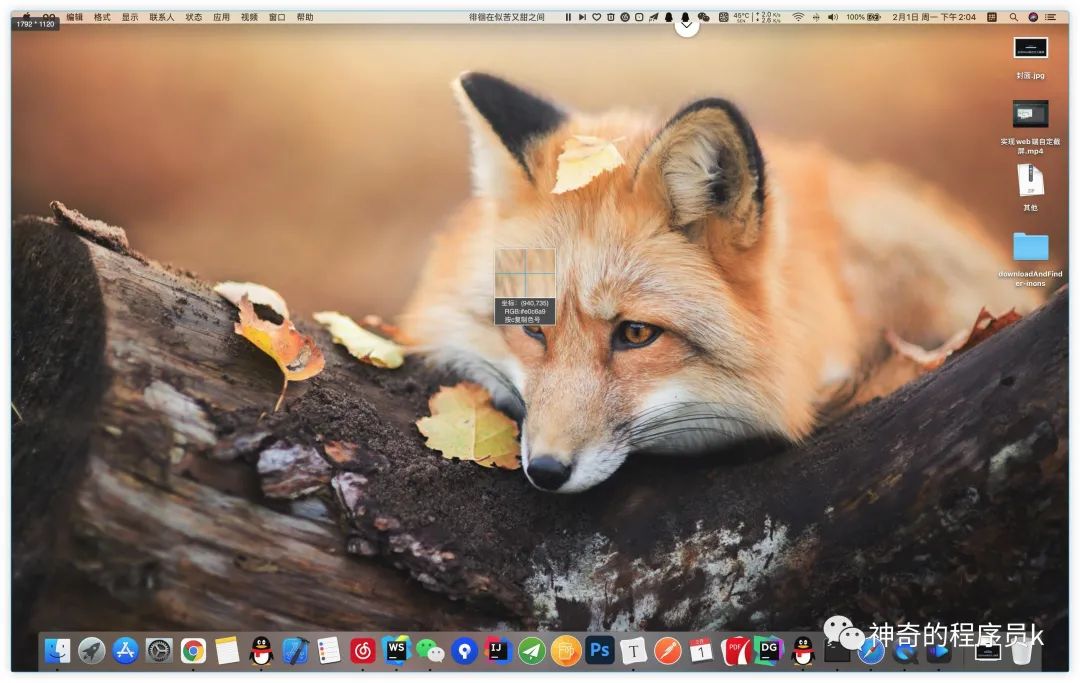Open the 状态 menu
Image resolution: width=1080 pixels, height=683 pixels.
tap(194, 17)
